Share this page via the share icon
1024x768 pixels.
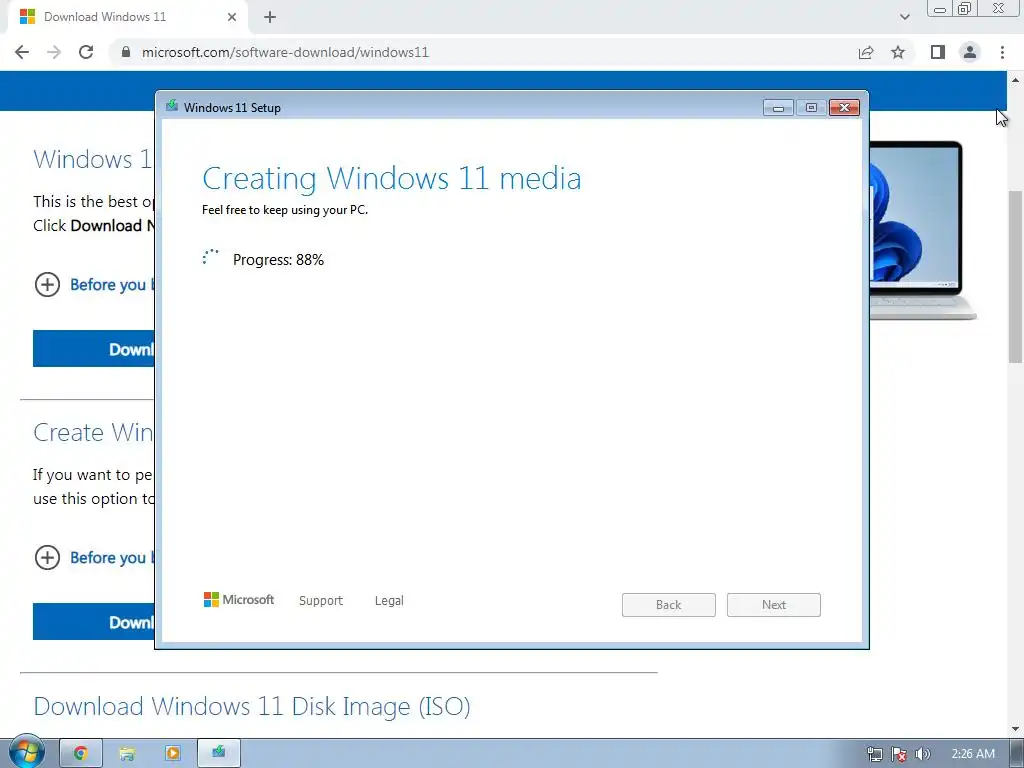tap(866, 52)
